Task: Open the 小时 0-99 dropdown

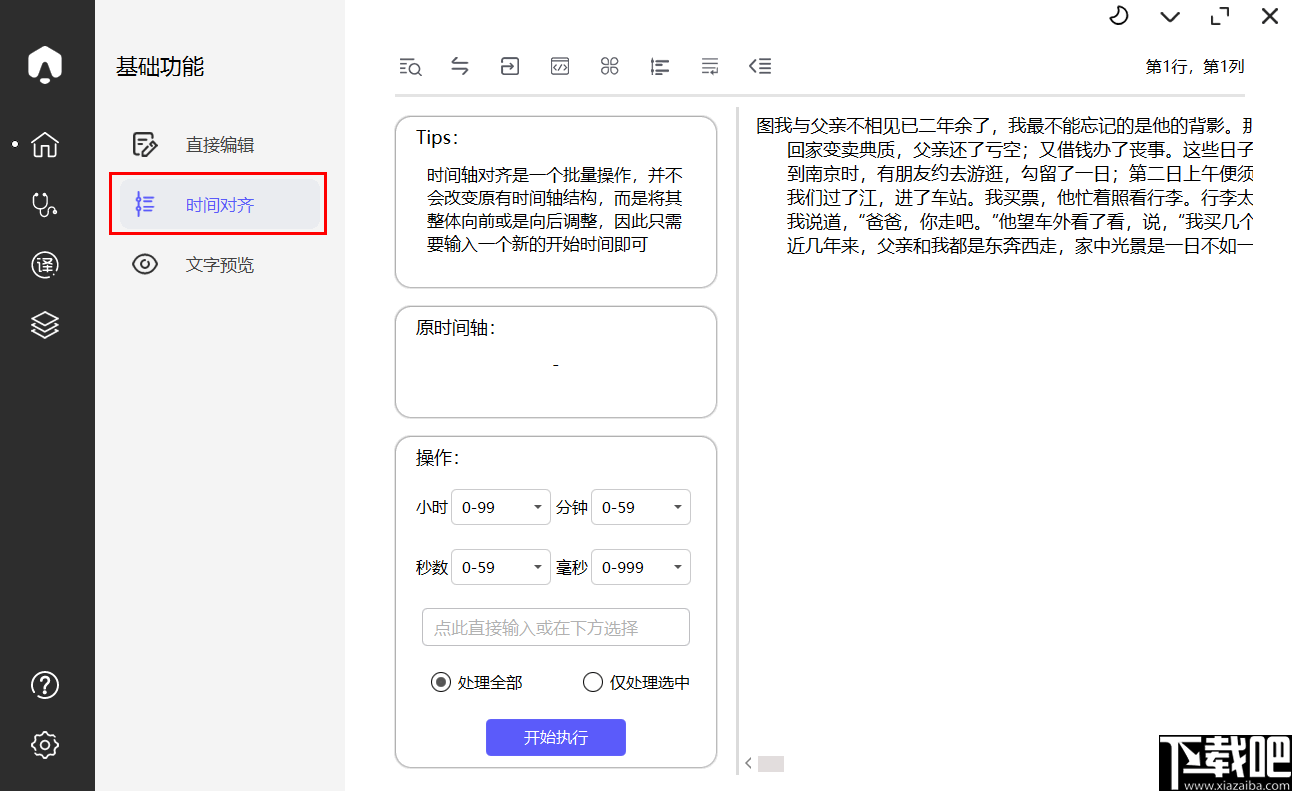Action: 501,507
